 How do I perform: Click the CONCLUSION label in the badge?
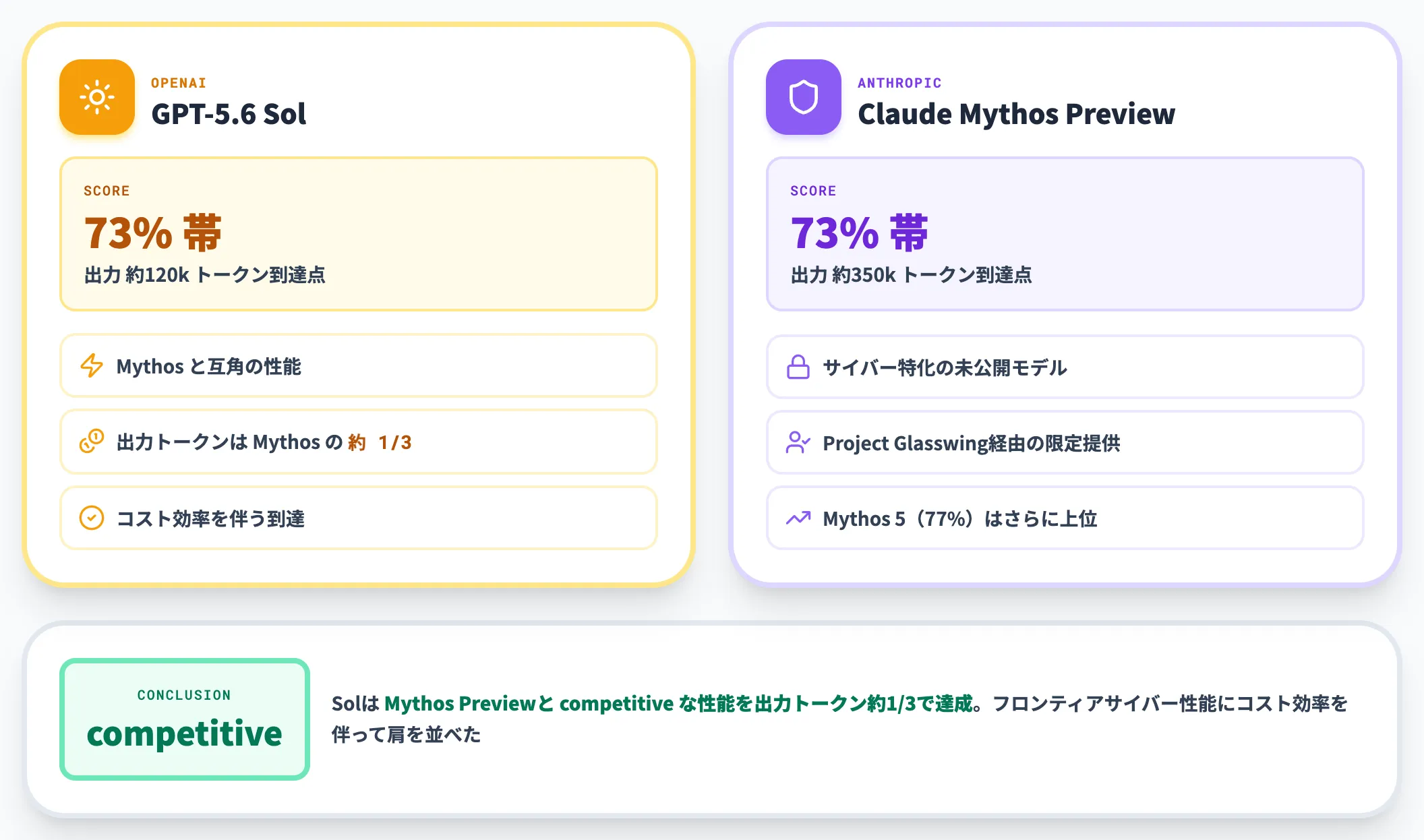coord(184,695)
